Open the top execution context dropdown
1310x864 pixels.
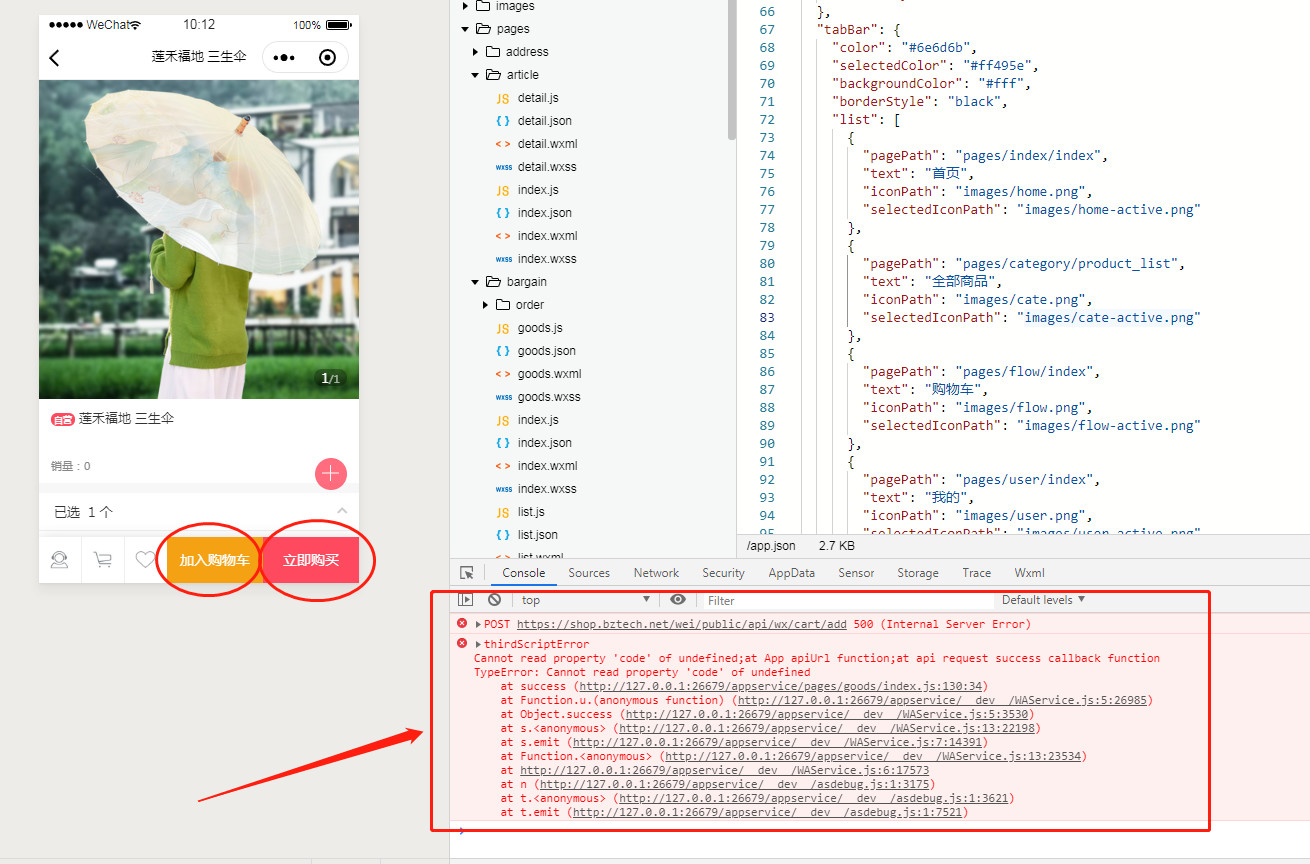point(586,600)
